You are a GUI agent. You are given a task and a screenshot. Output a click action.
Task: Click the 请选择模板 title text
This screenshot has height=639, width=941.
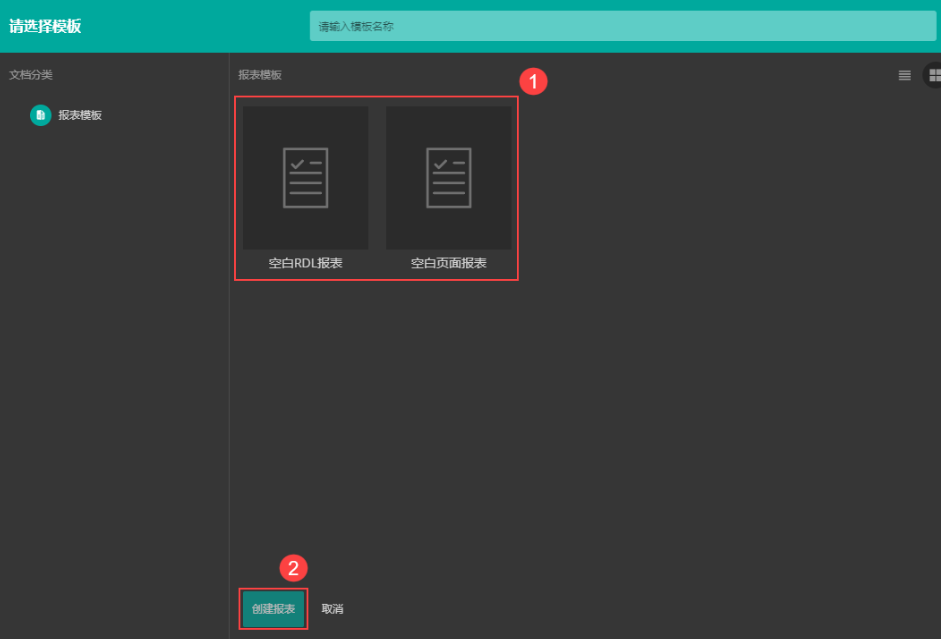point(45,26)
